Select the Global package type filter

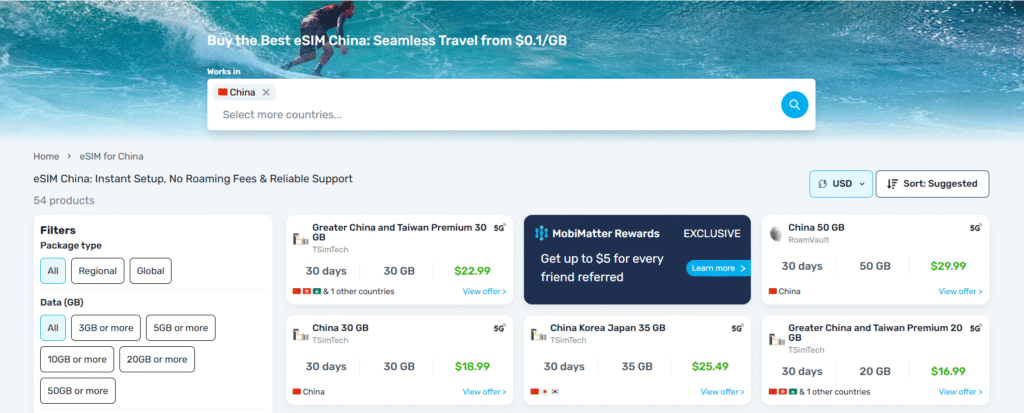[x=150, y=270]
